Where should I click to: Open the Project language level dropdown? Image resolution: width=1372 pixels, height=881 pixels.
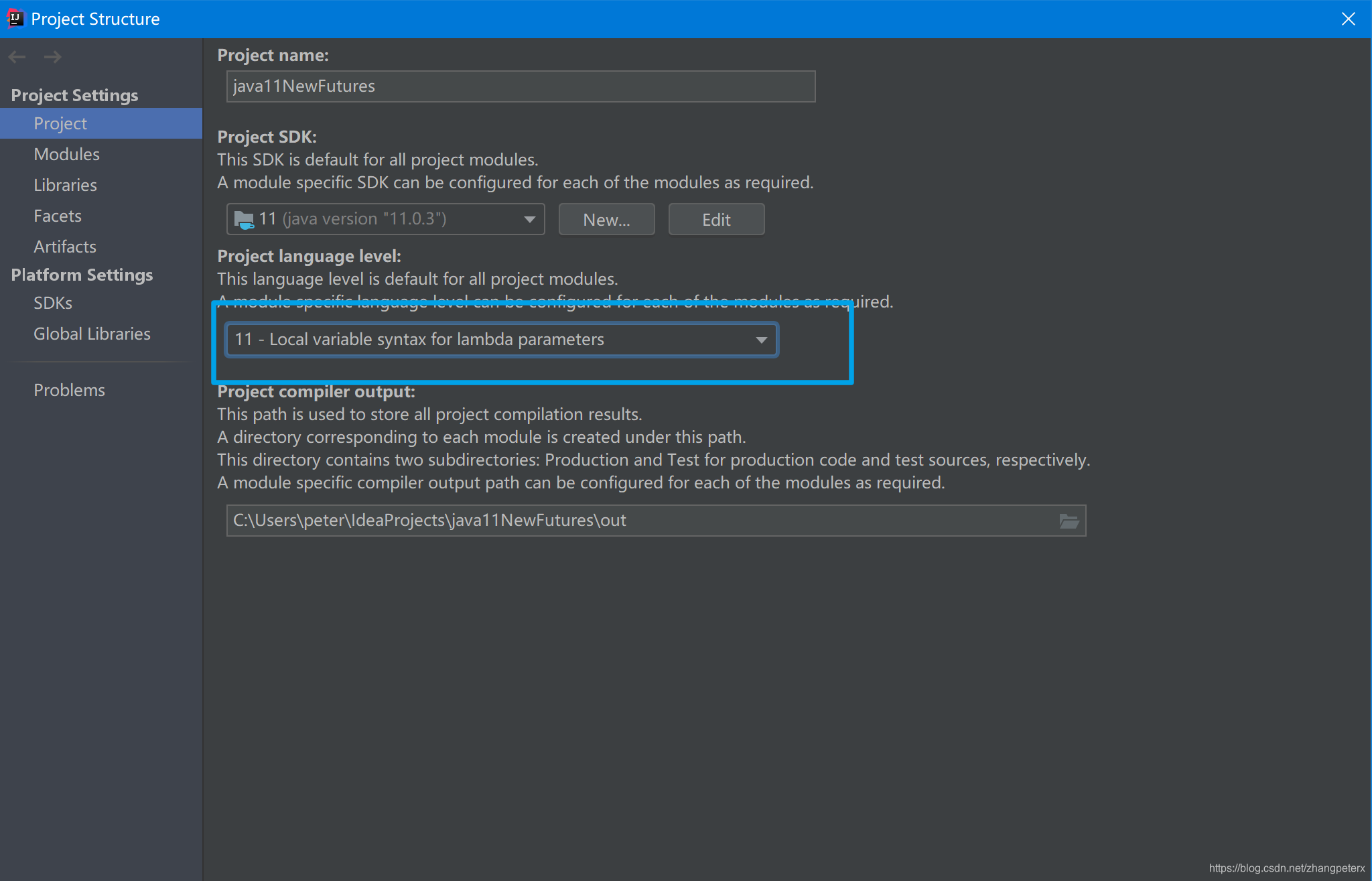762,340
